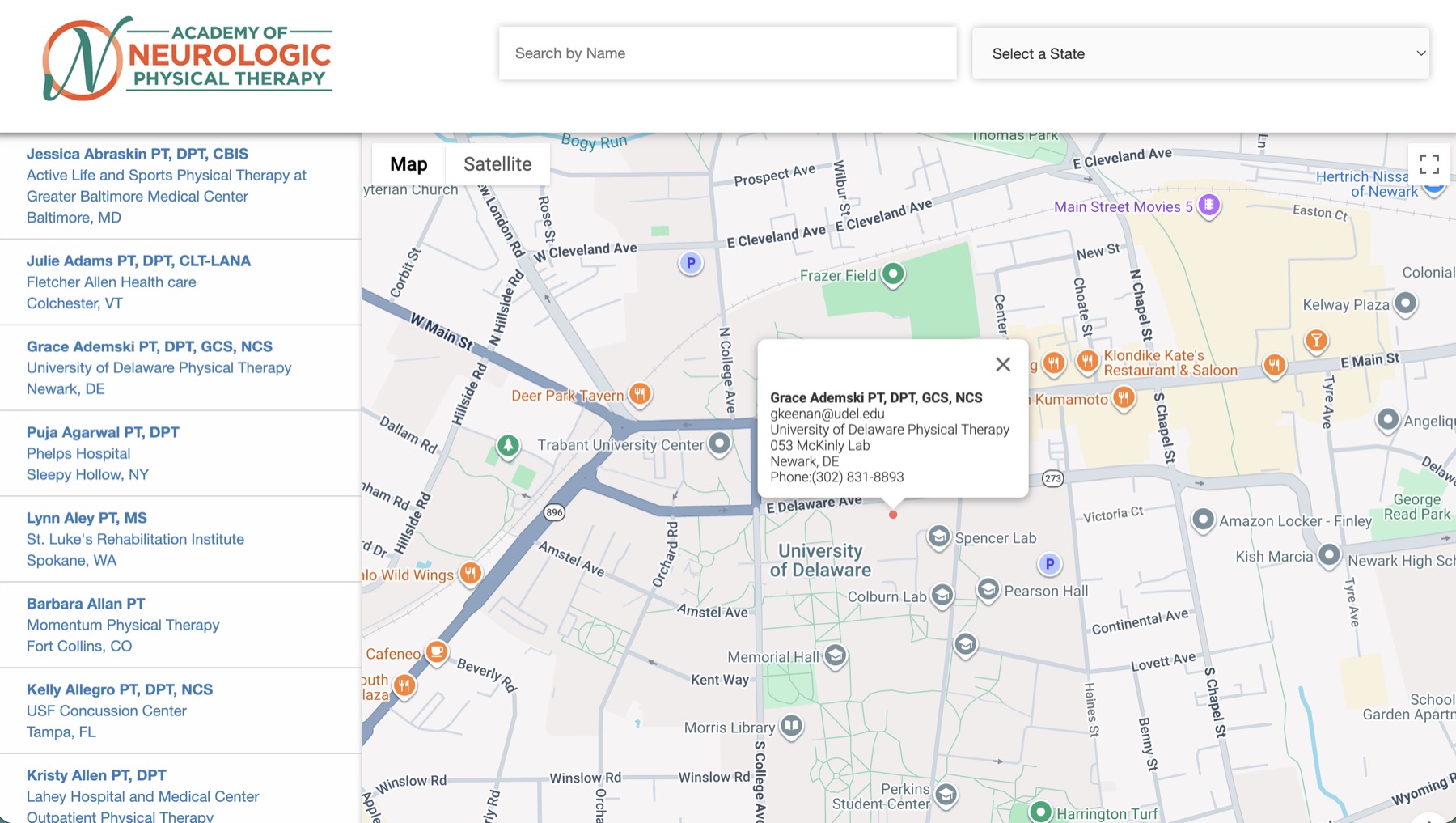Open Barbara Allan PT listing
The width and height of the screenshot is (1456, 823).
pos(180,626)
